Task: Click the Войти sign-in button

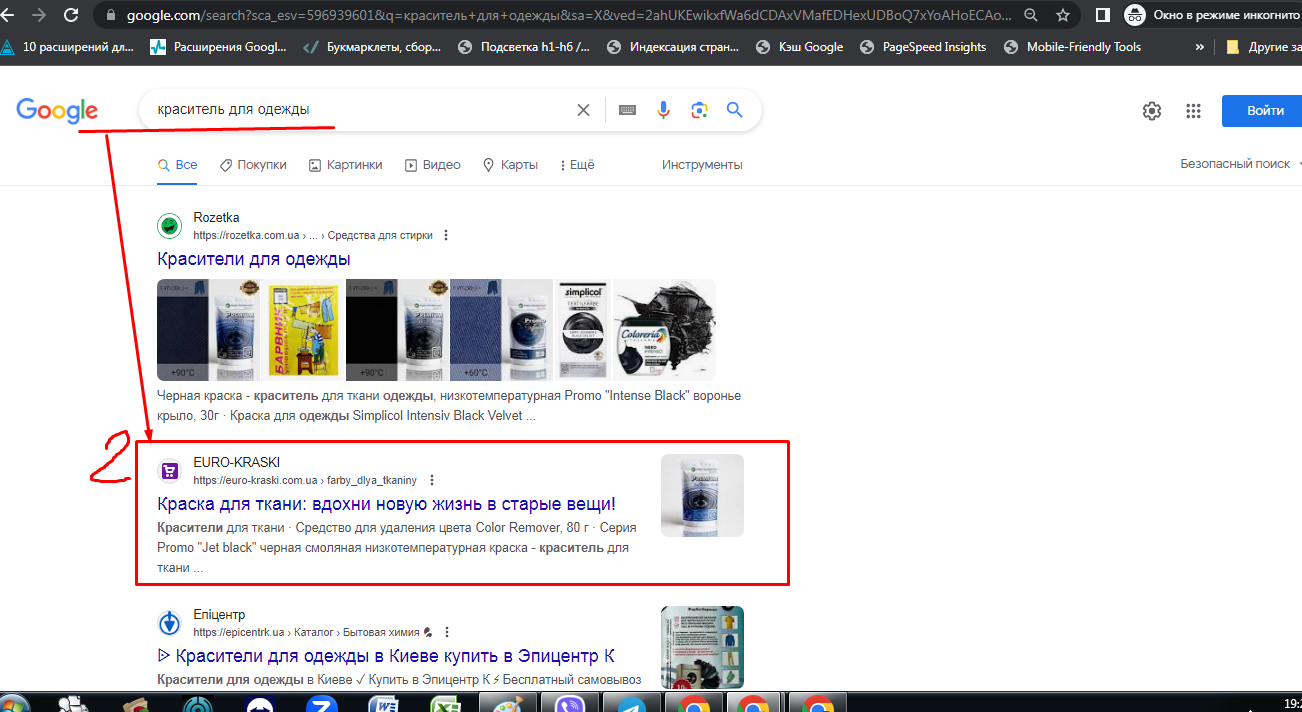Action: 1262,111
